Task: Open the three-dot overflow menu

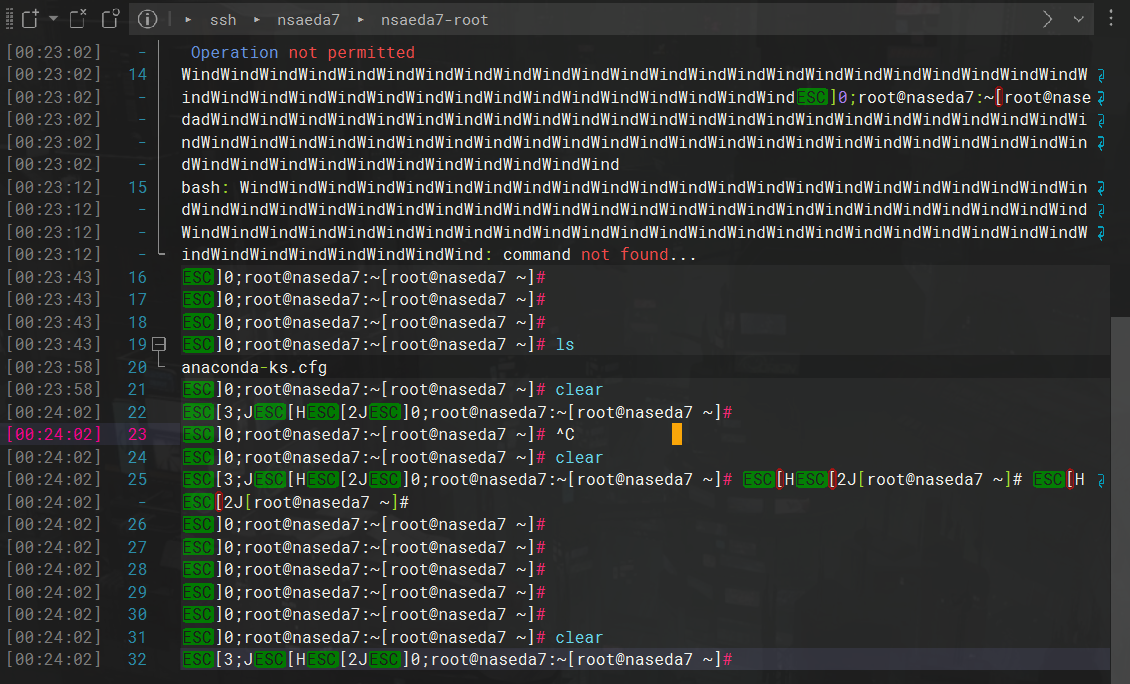Action: coord(1111,19)
